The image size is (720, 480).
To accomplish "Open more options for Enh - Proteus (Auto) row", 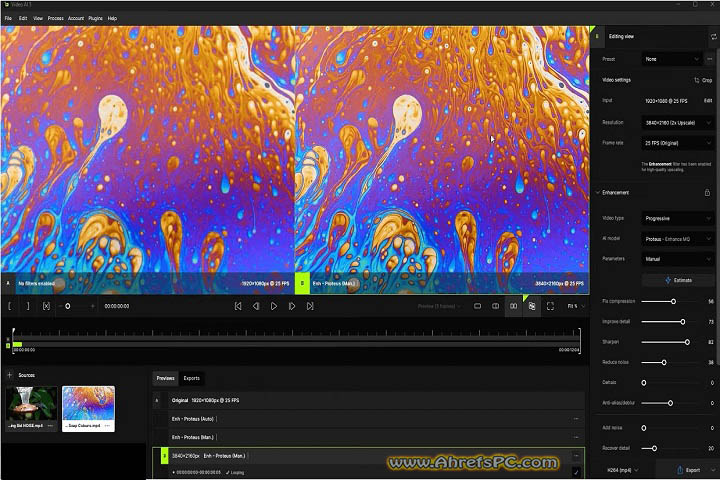I will click(x=576, y=419).
